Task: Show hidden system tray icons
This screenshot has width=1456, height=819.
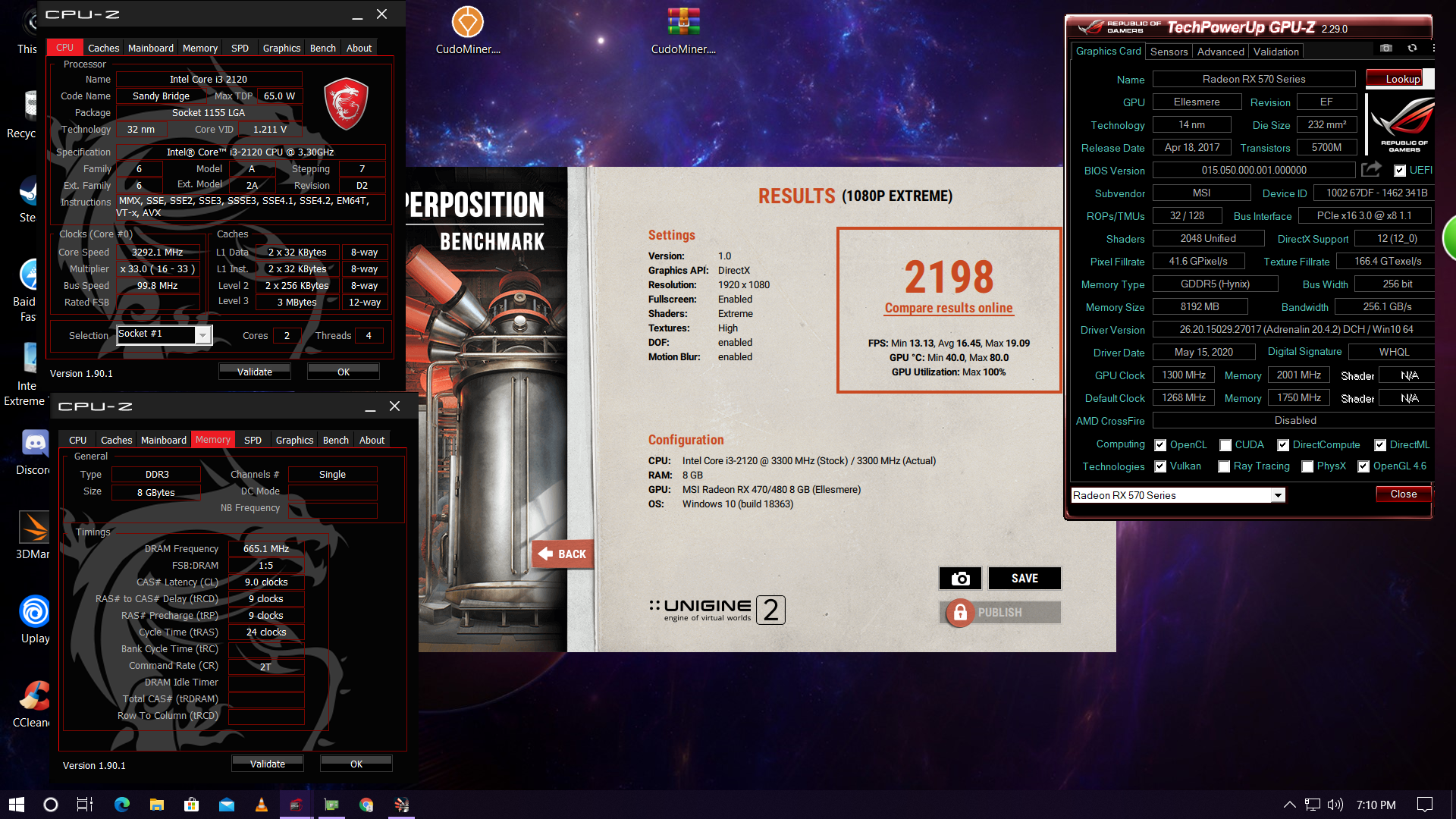Action: (1289, 805)
